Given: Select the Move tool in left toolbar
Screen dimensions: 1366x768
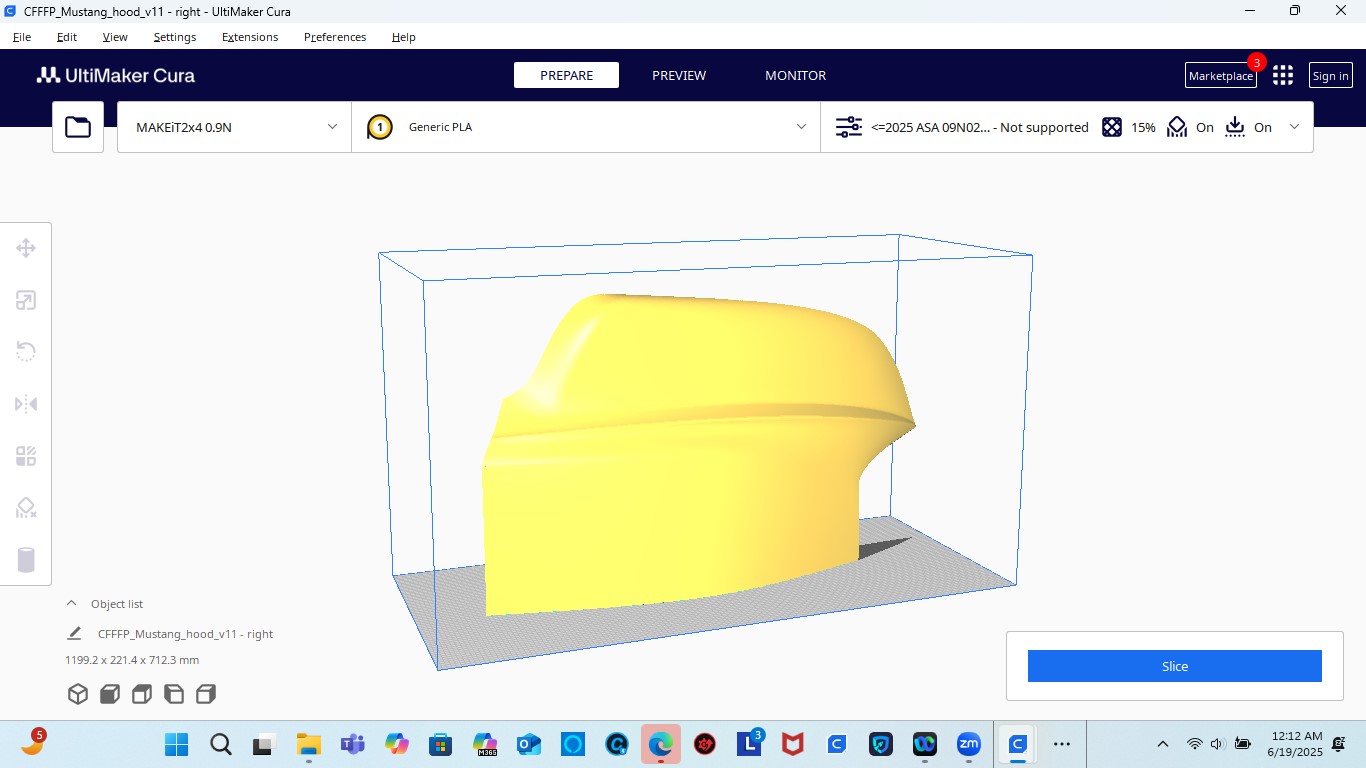Looking at the screenshot, I should tap(26, 248).
